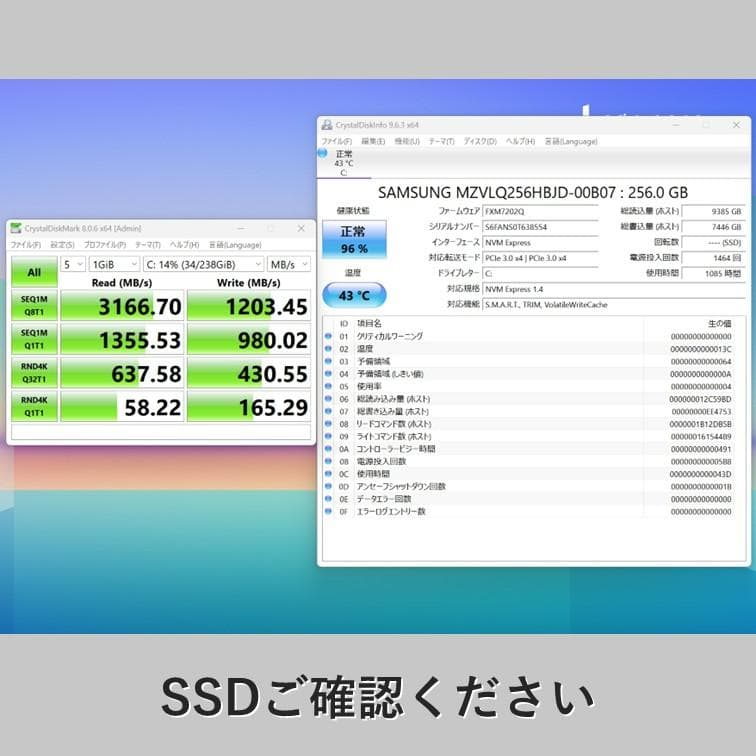The width and height of the screenshot is (756, 756).
Task: Click status orb of row 09 ライトコマンド数
Action: 328,436
